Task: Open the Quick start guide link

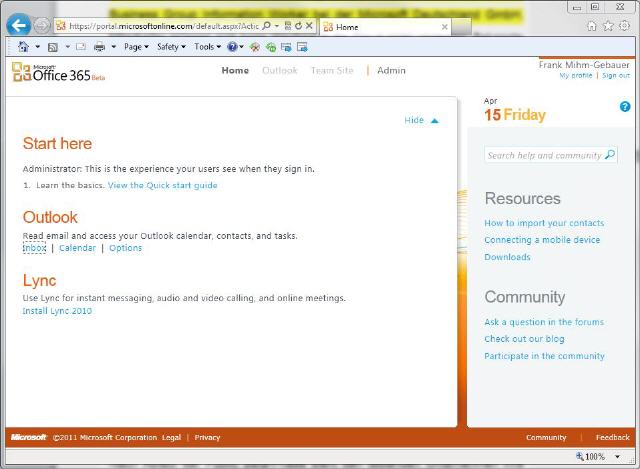Action: point(162,185)
